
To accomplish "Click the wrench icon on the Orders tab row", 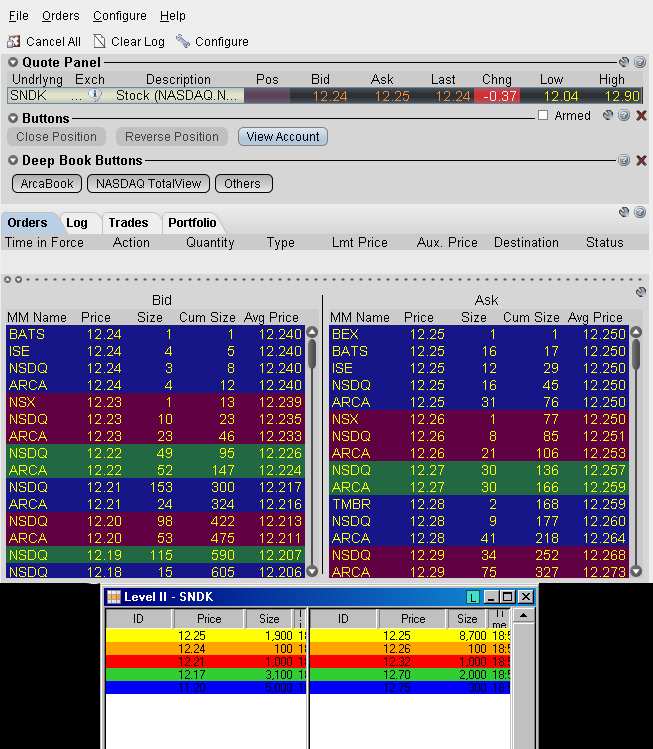I will coord(624,212).
